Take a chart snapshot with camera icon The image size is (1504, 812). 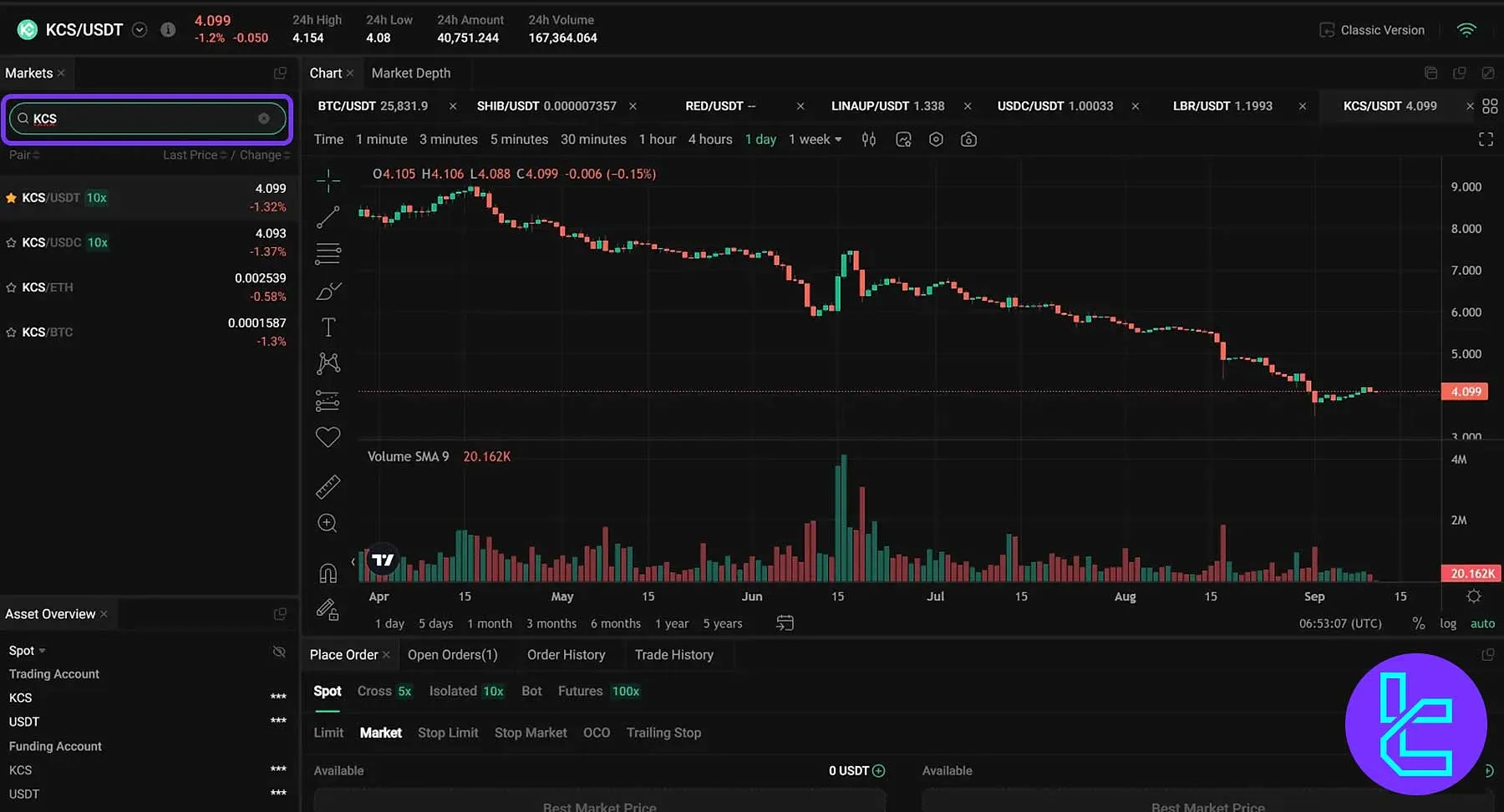[x=968, y=140]
